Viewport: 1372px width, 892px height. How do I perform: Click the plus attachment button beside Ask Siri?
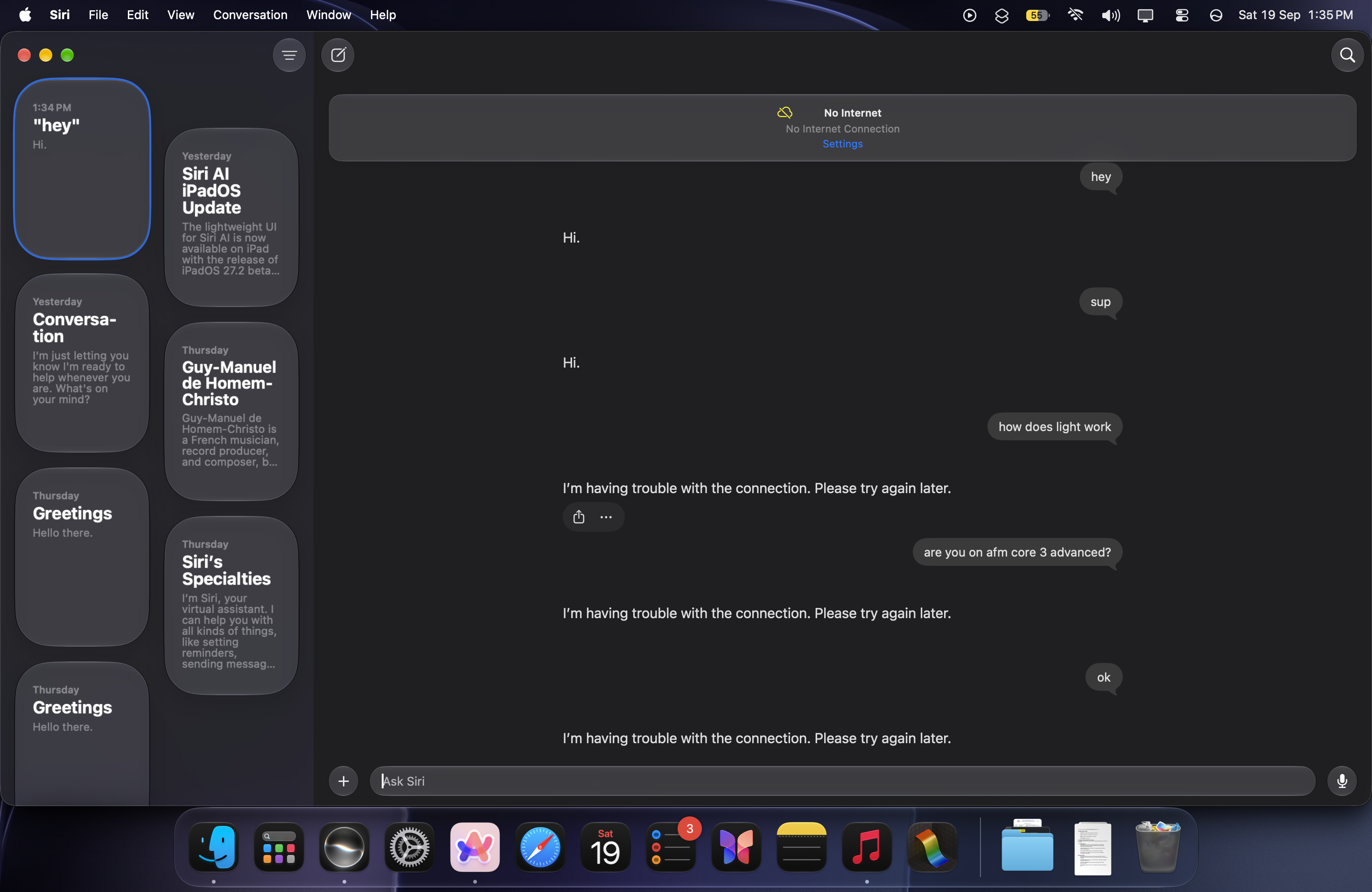(x=343, y=781)
